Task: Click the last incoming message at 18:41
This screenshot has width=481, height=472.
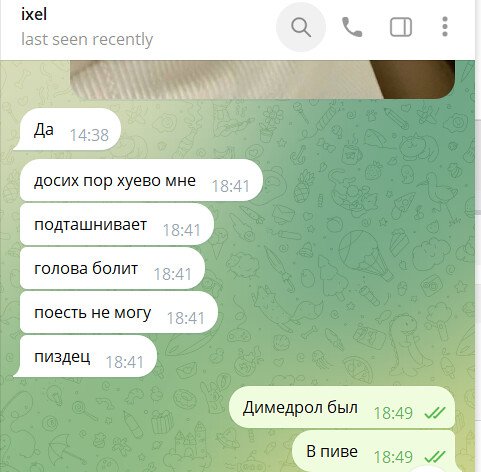Action: pos(85,356)
